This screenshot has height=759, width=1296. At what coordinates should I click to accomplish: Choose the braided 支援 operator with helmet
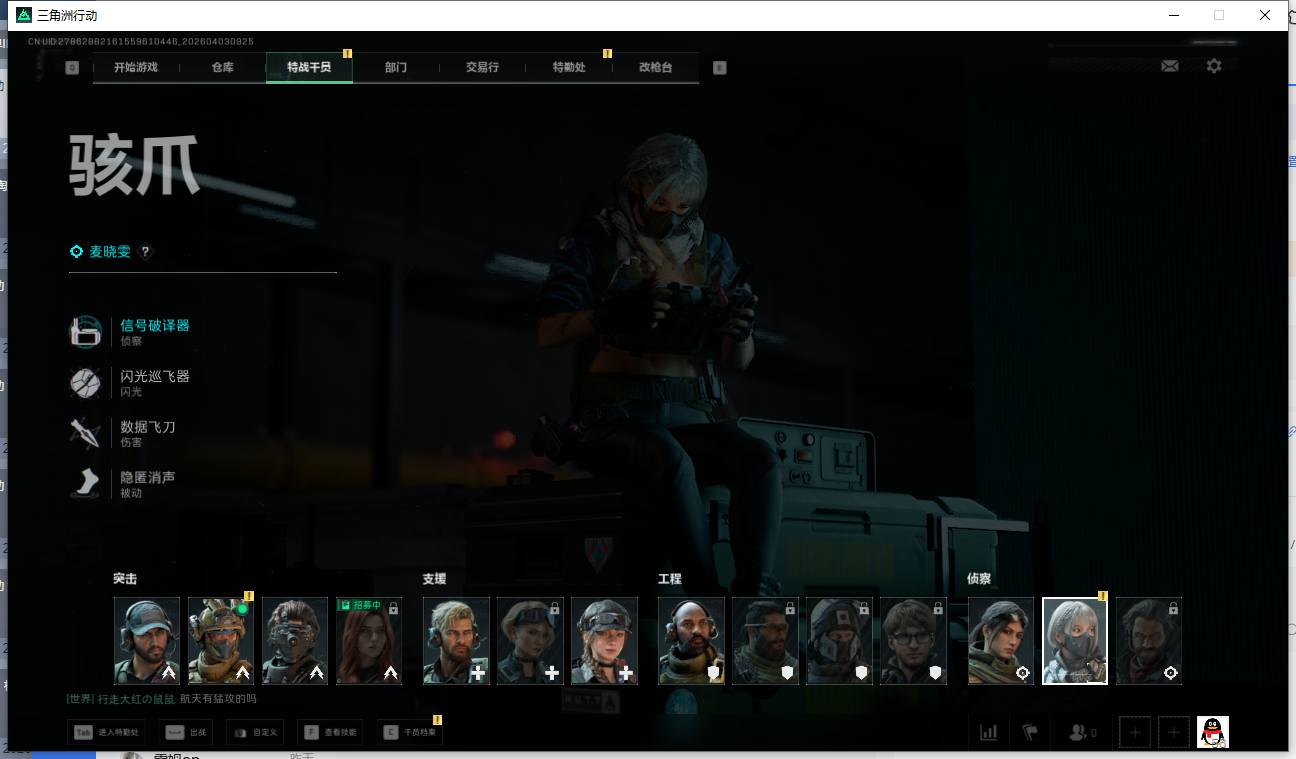coord(604,641)
